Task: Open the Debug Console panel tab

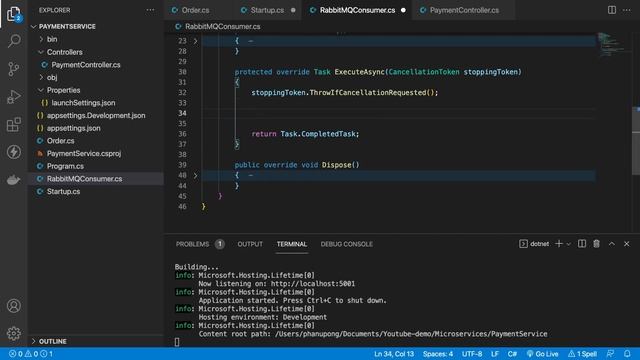Action: coord(347,244)
